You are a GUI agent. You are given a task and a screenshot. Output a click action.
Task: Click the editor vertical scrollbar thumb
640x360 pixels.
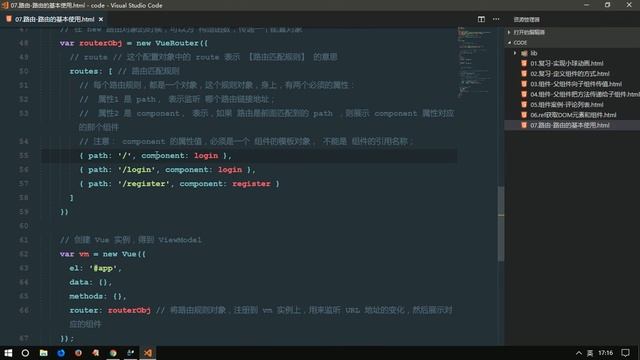tap(501, 224)
